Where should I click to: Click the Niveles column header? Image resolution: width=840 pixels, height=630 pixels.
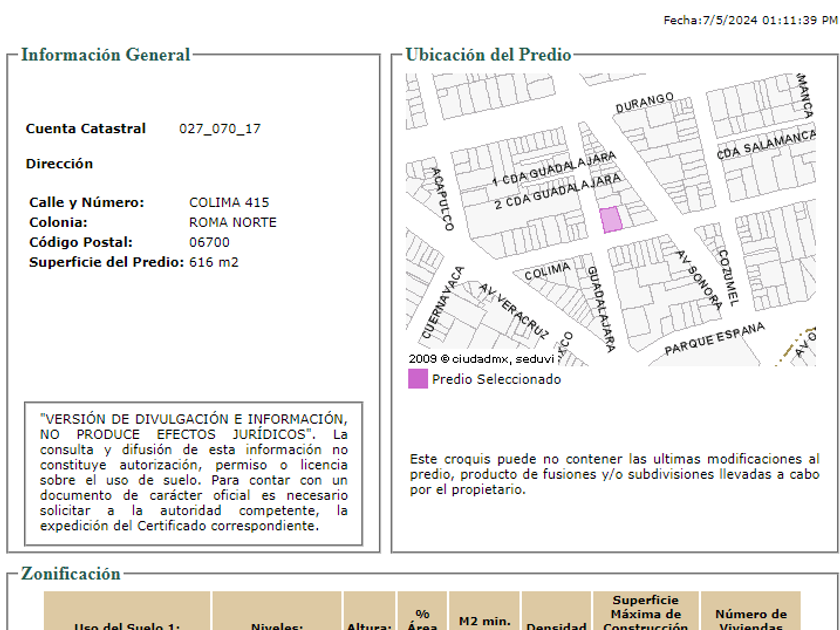pos(277,626)
